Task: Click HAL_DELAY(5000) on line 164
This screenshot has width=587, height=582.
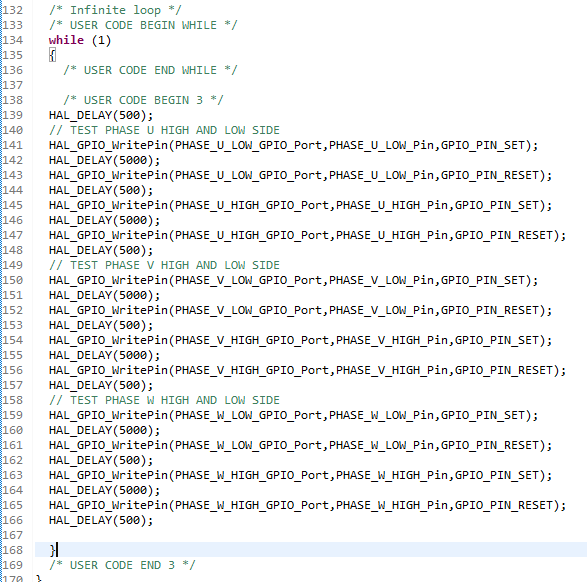Action: (104, 490)
